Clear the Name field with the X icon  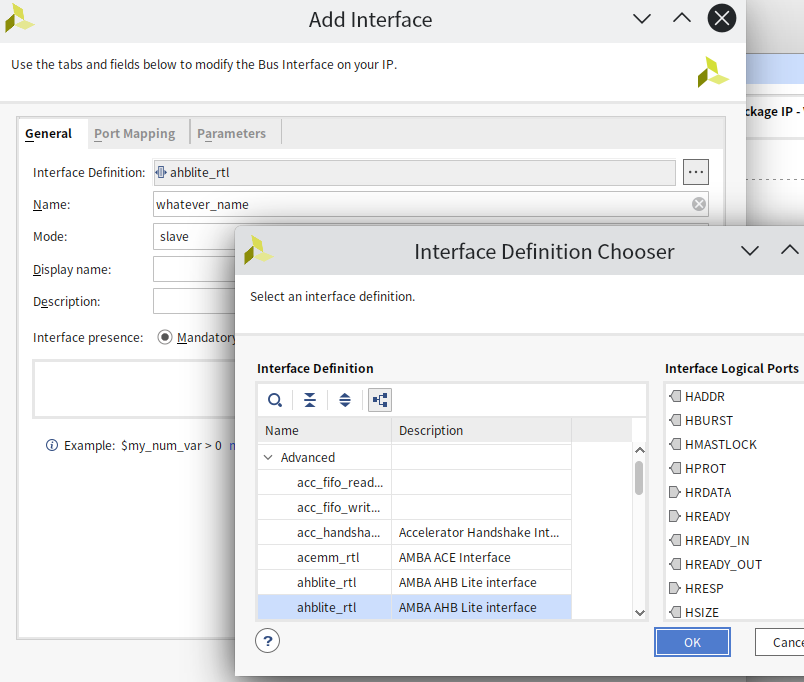699,204
